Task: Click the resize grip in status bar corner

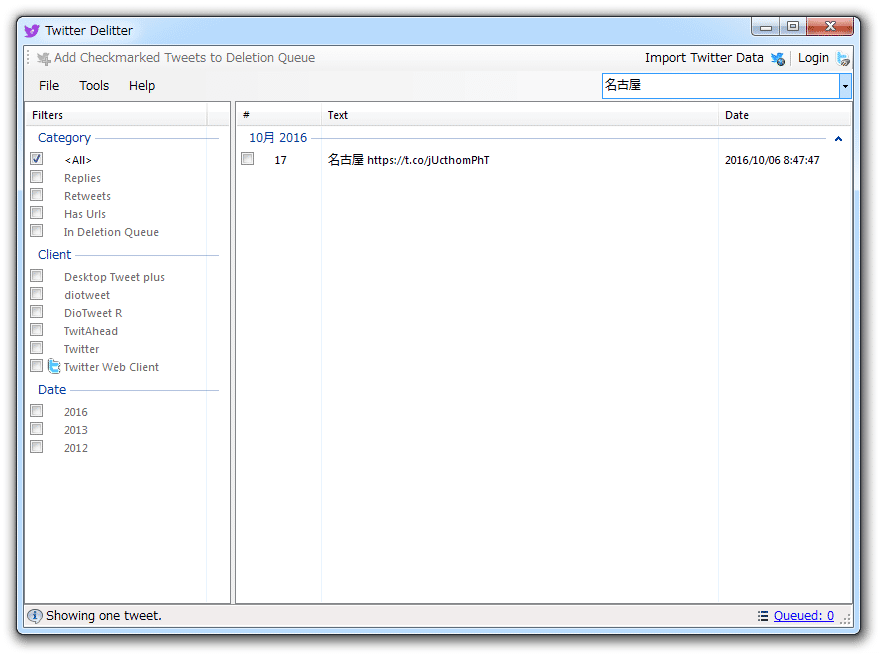Action: pyautogui.click(x=845, y=619)
